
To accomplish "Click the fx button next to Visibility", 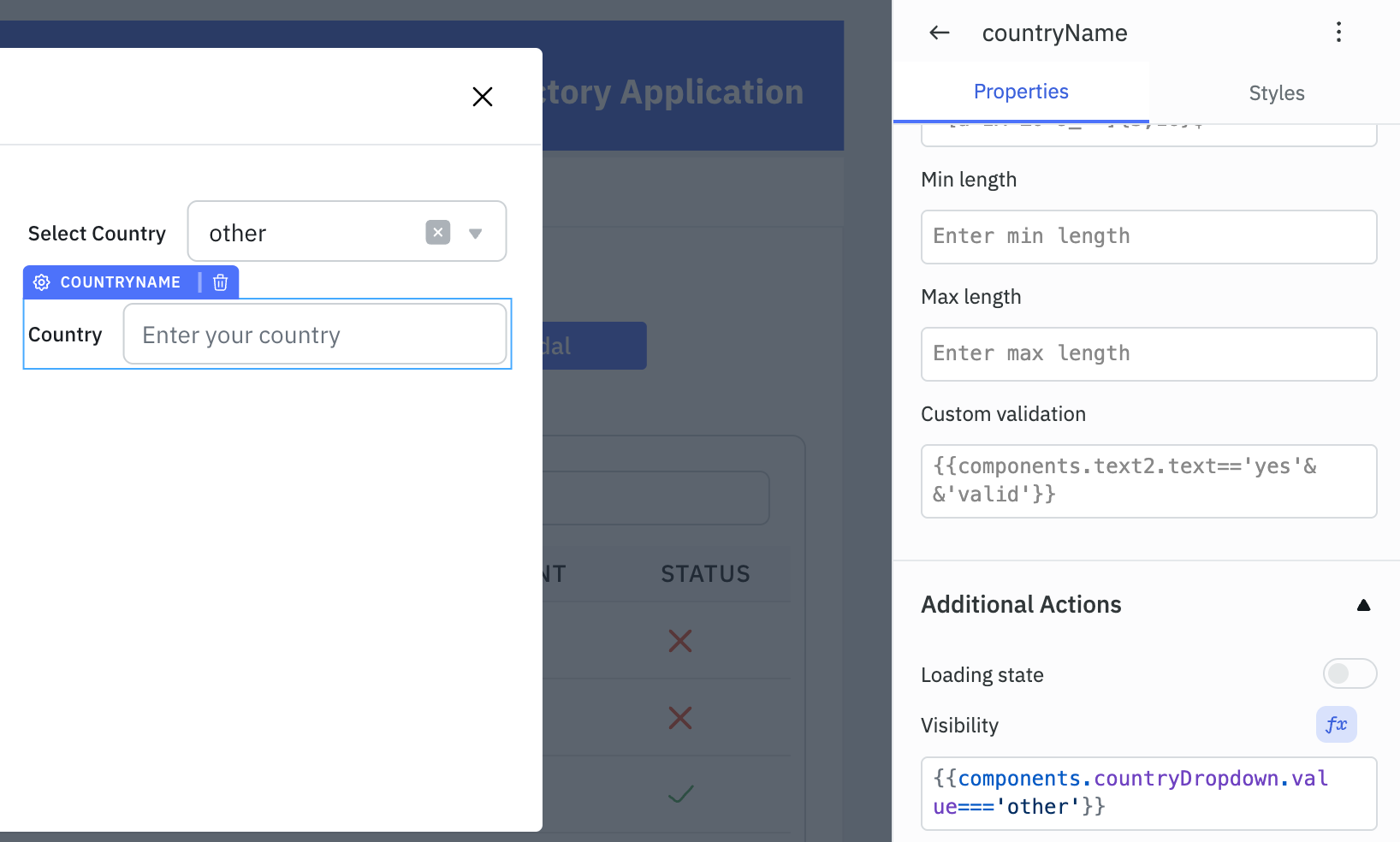I will pos(1336,725).
